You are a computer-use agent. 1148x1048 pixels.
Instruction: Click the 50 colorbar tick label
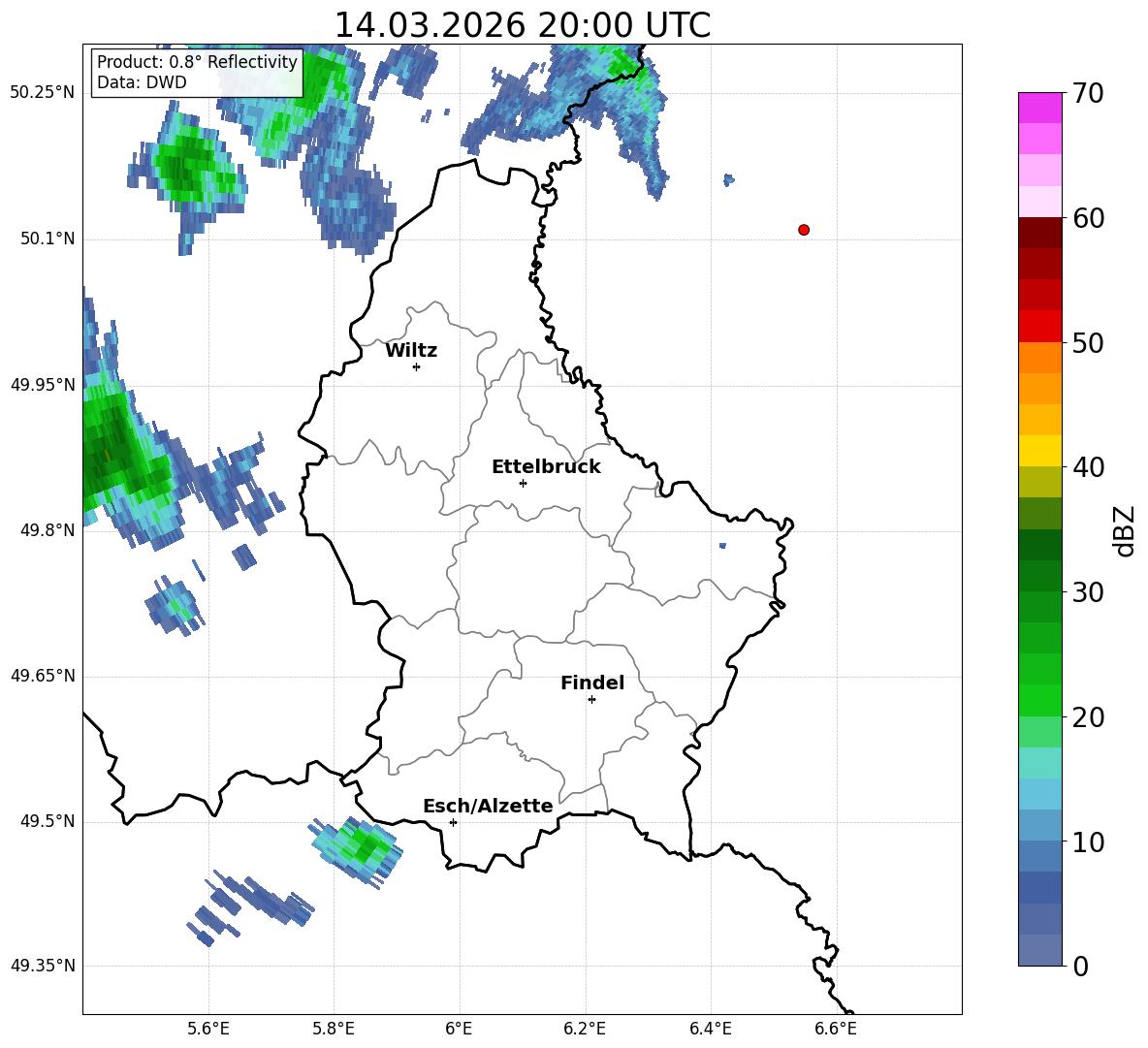coord(1087,343)
